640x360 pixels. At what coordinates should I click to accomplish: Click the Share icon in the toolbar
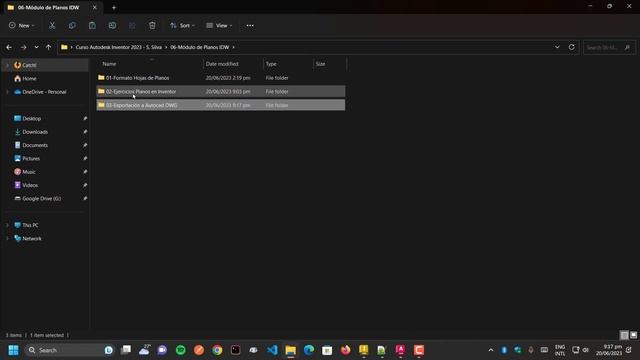(132, 25)
